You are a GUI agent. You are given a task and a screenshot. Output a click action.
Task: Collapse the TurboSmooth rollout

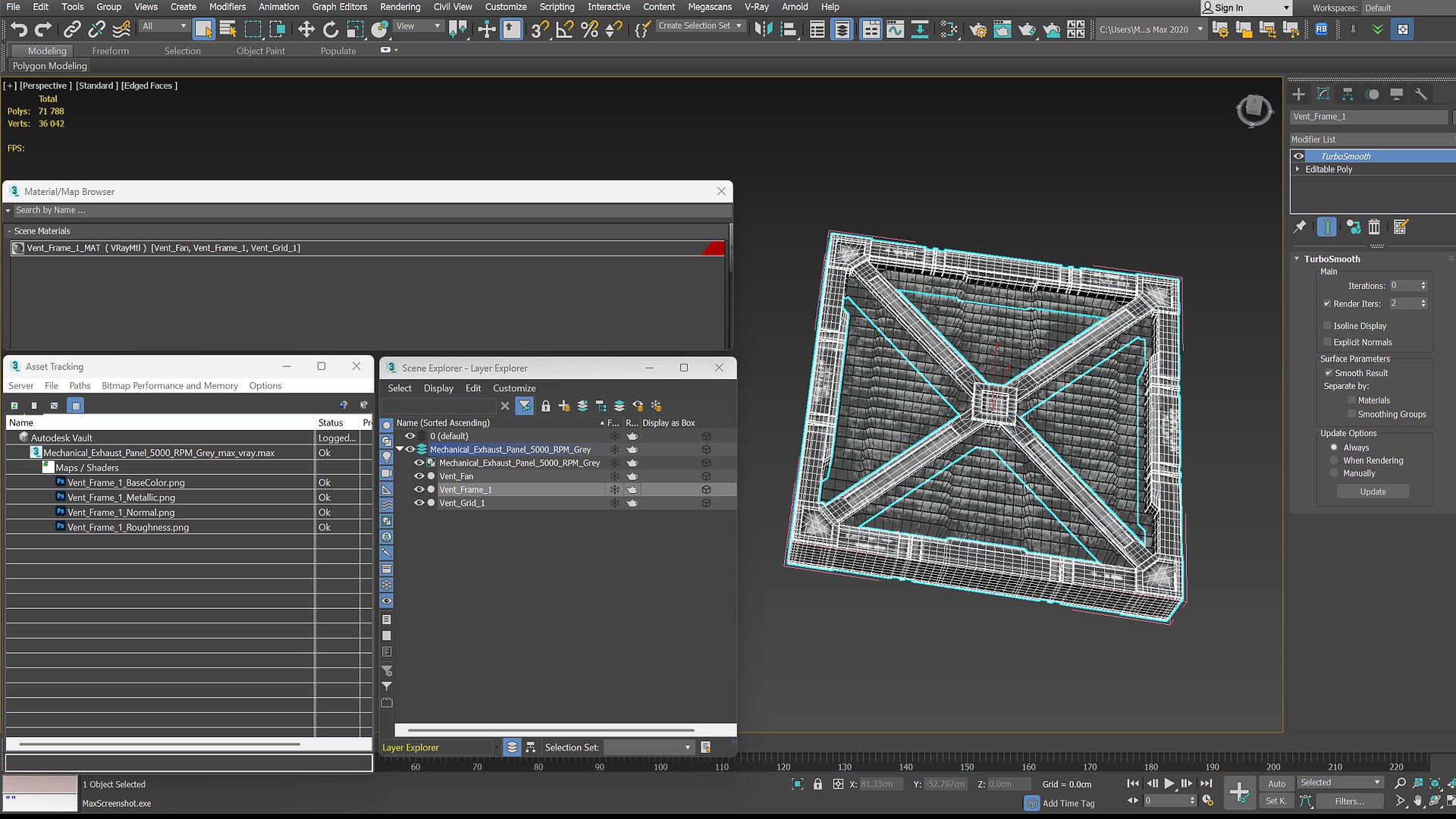point(1298,259)
